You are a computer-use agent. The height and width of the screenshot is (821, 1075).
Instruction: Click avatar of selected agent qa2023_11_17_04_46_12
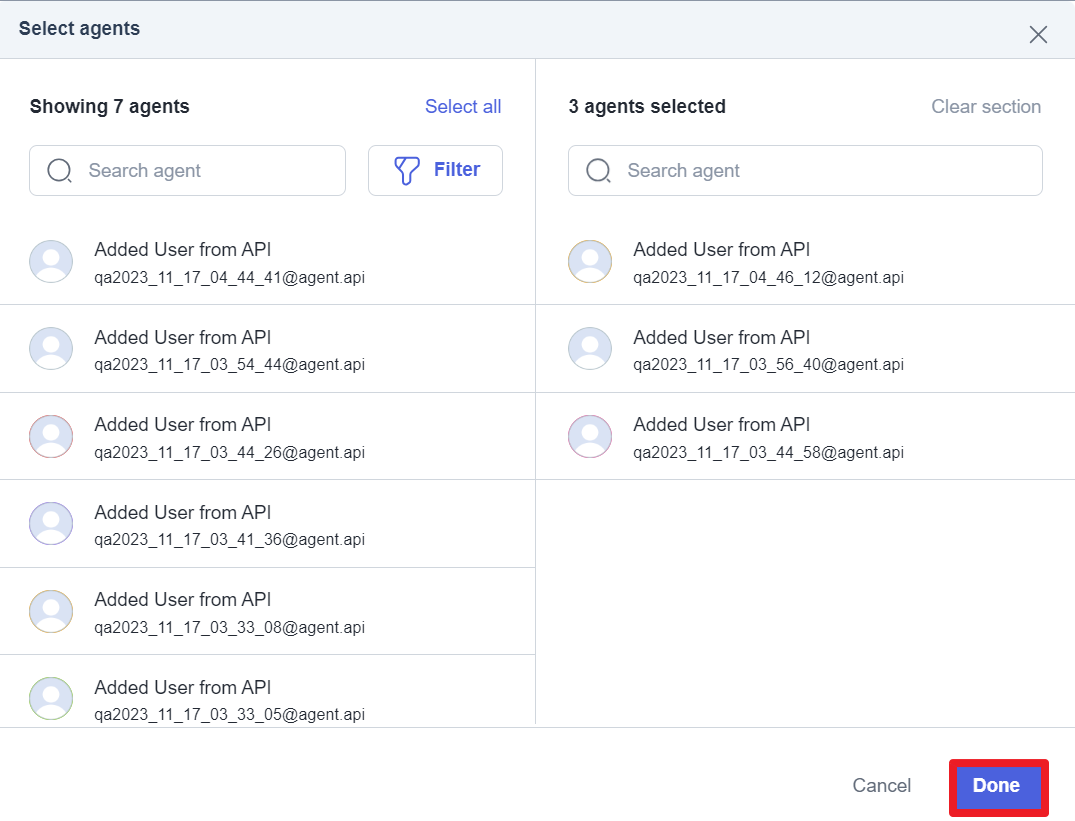pyautogui.click(x=590, y=261)
